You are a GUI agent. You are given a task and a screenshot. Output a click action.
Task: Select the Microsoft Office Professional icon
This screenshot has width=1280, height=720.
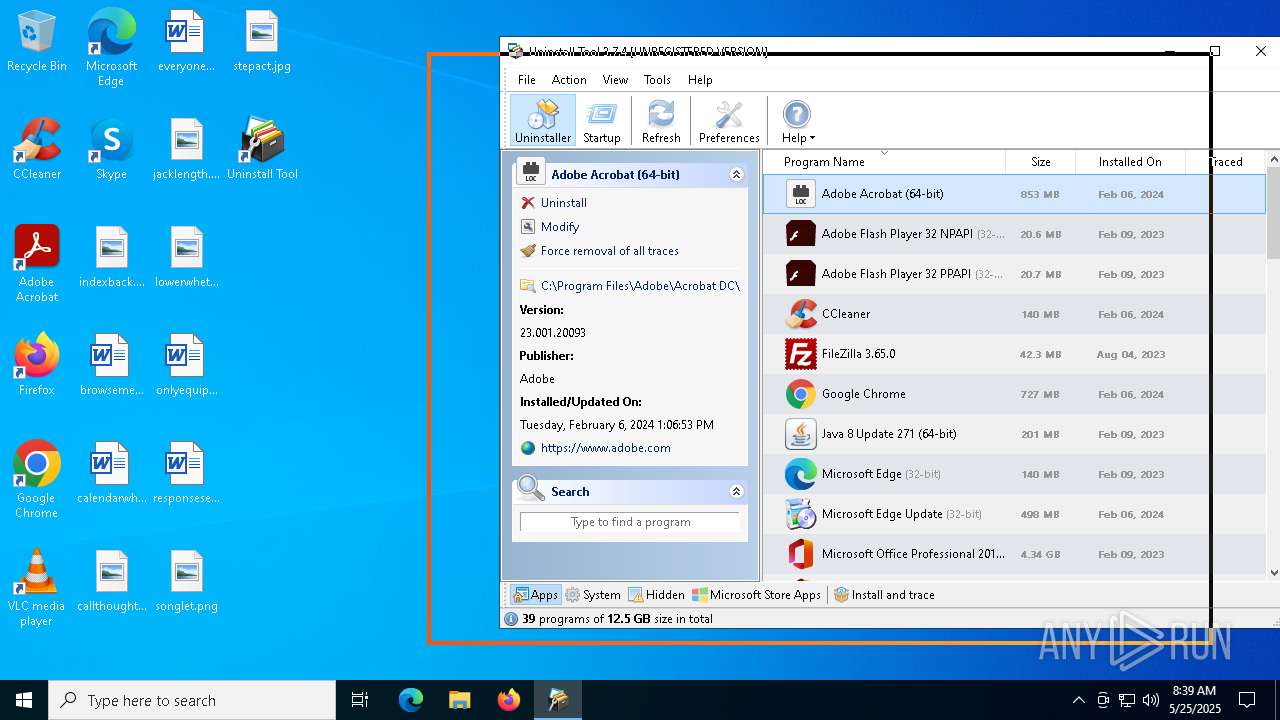pos(800,554)
